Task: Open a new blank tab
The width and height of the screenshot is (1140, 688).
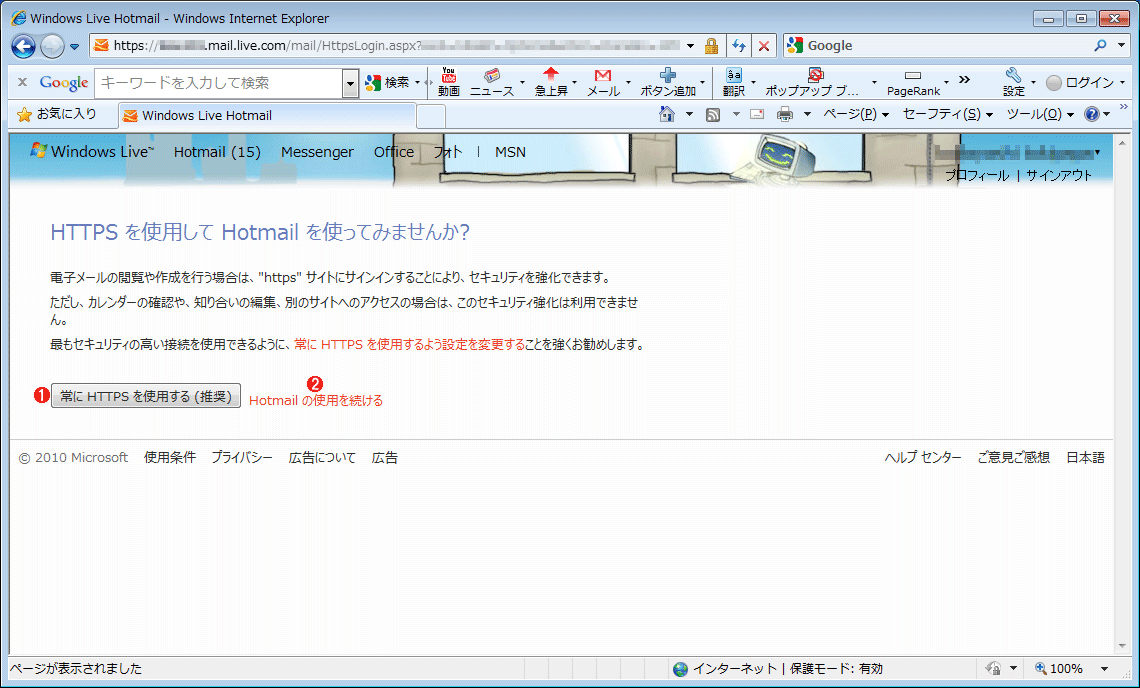Action: pyautogui.click(x=431, y=116)
